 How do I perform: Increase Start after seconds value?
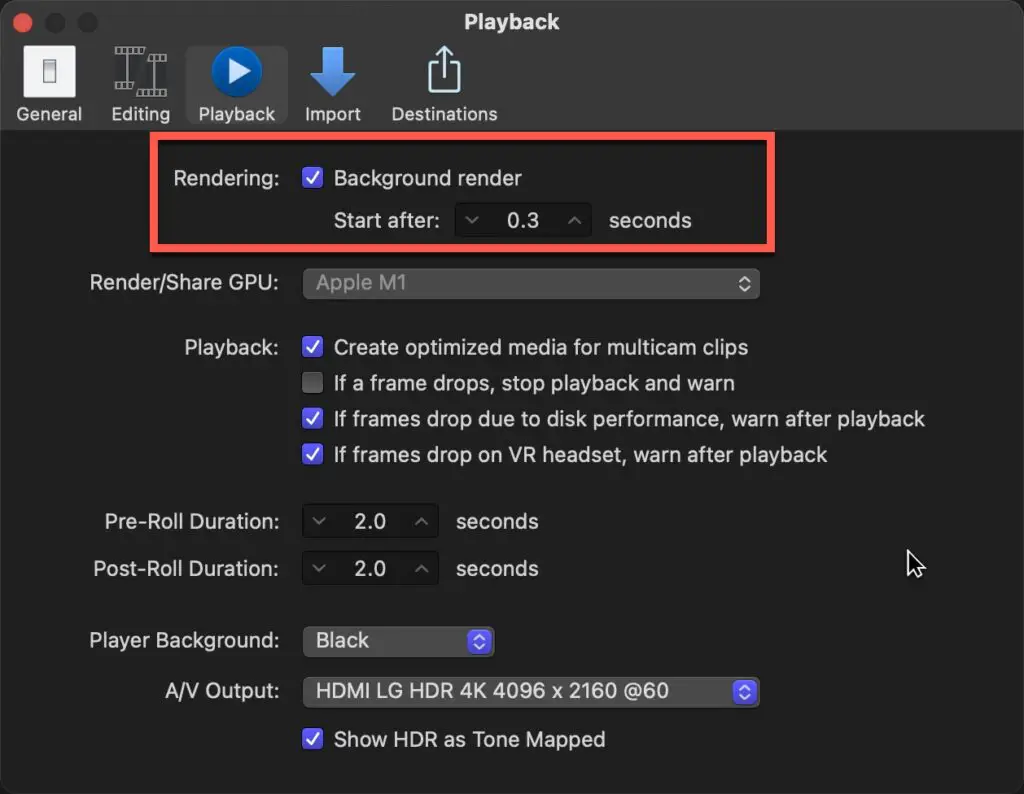coord(574,220)
